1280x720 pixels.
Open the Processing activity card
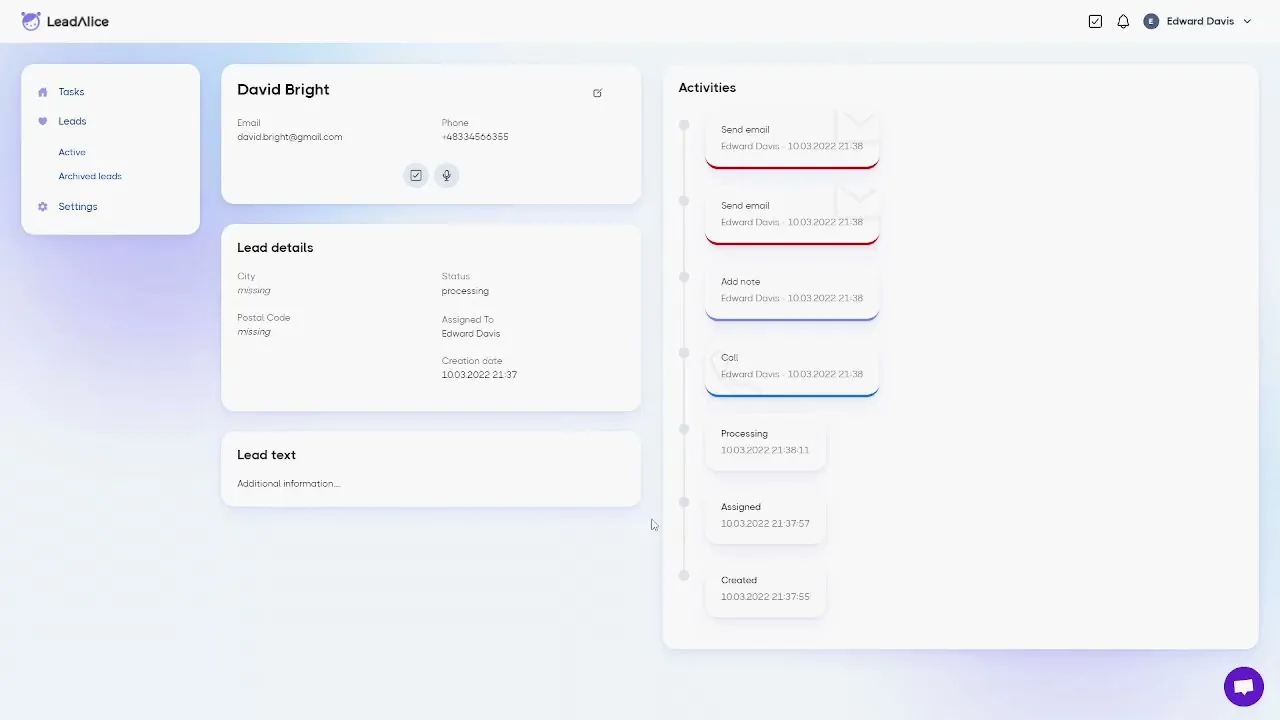point(766,443)
